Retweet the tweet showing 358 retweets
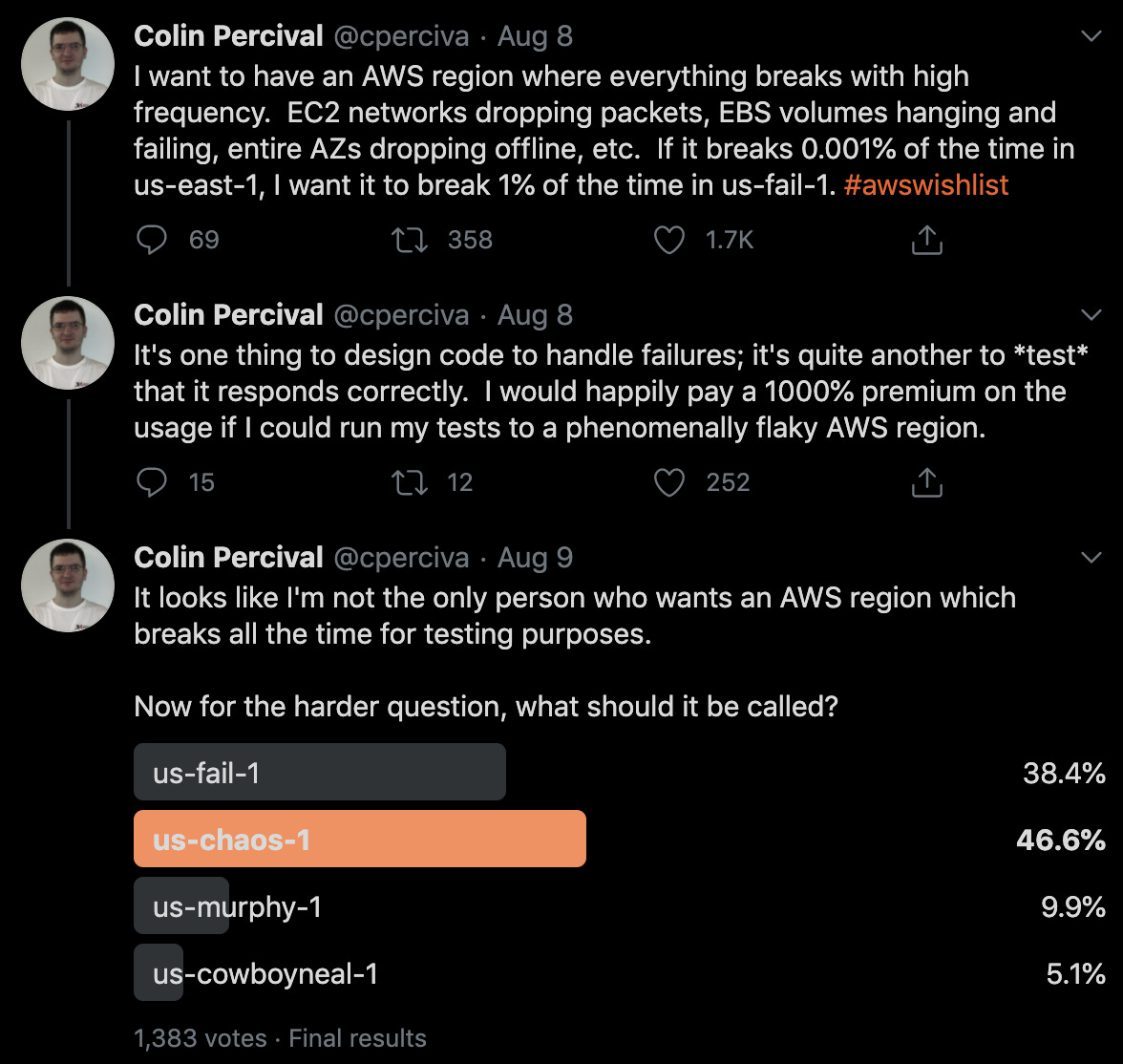The width and height of the screenshot is (1123, 1064). pos(410,240)
